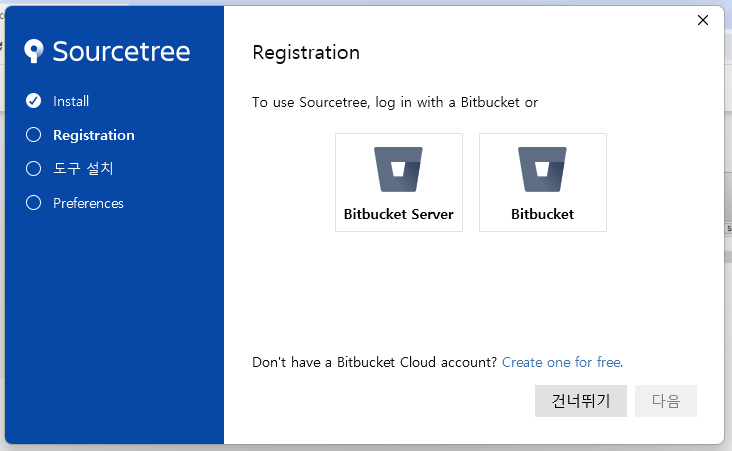This screenshot has height=451, width=732.
Task: Go to the 도구 설치 step label
Action: (x=83, y=169)
